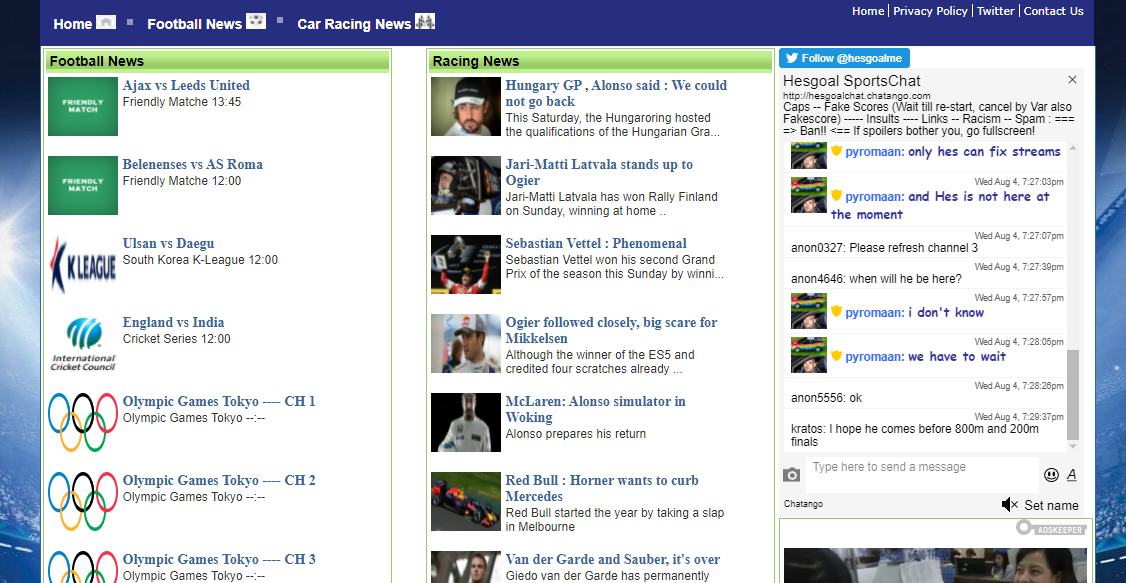This screenshot has height=583, width=1126.
Task: Open the emoji smiley picker
Action: (x=1051, y=475)
